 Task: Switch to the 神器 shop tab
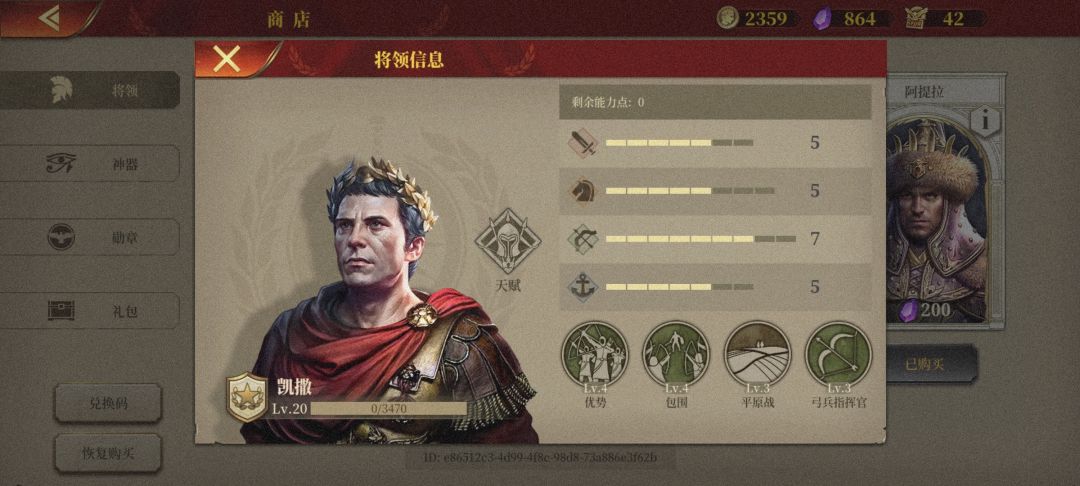[x=90, y=164]
